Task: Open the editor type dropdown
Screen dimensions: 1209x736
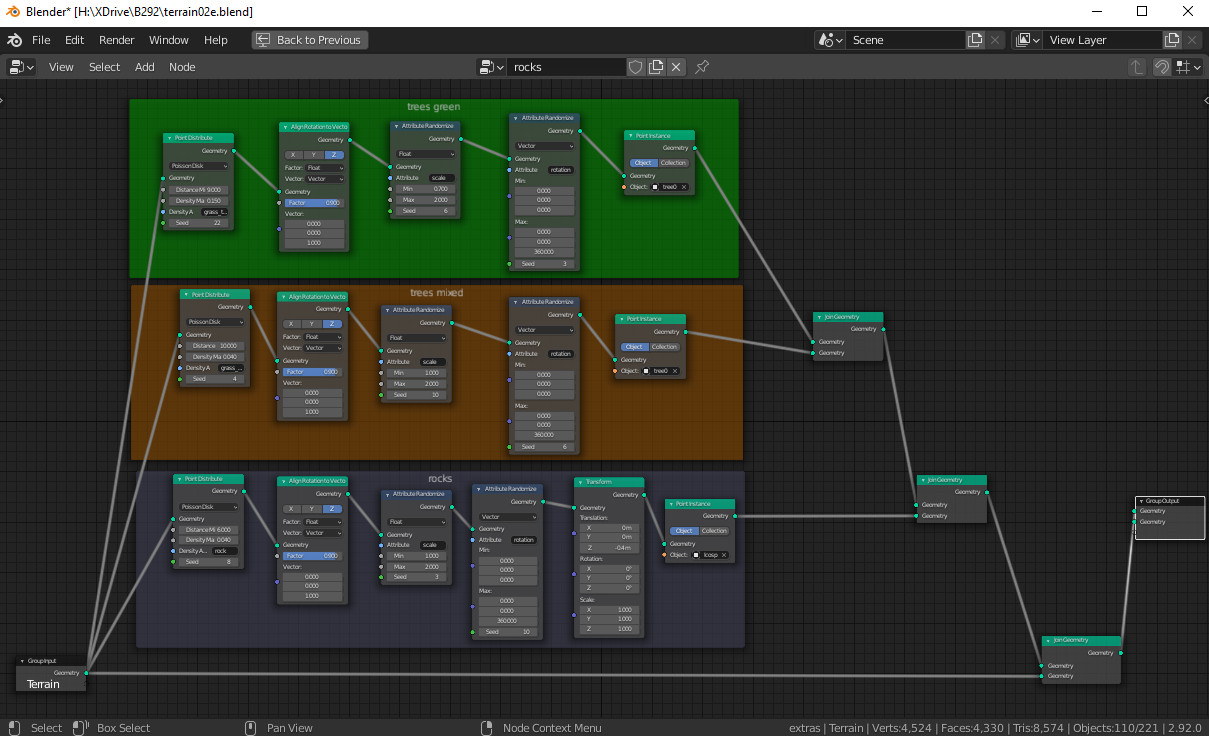Action: tap(20, 67)
